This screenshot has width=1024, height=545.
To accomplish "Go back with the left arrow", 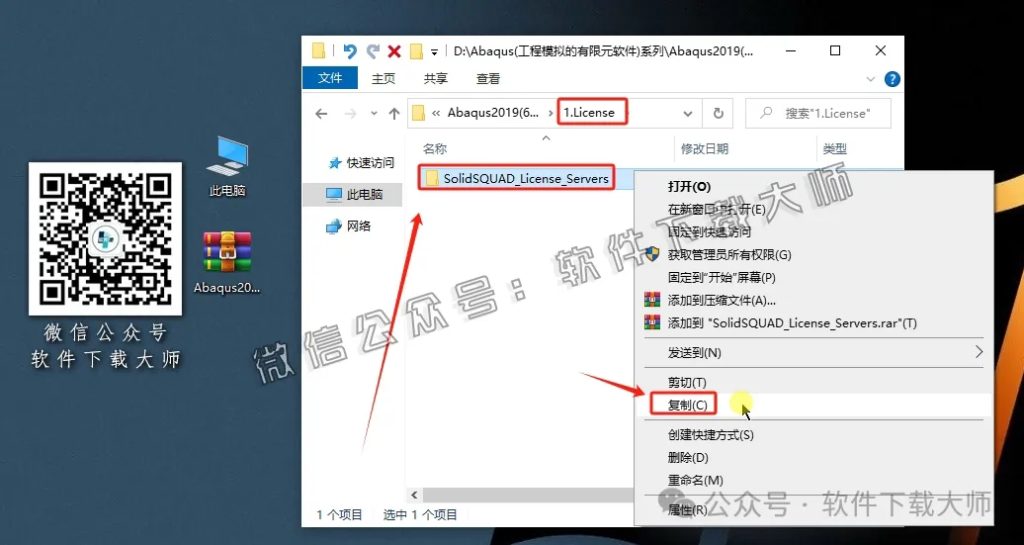I will click(321, 114).
